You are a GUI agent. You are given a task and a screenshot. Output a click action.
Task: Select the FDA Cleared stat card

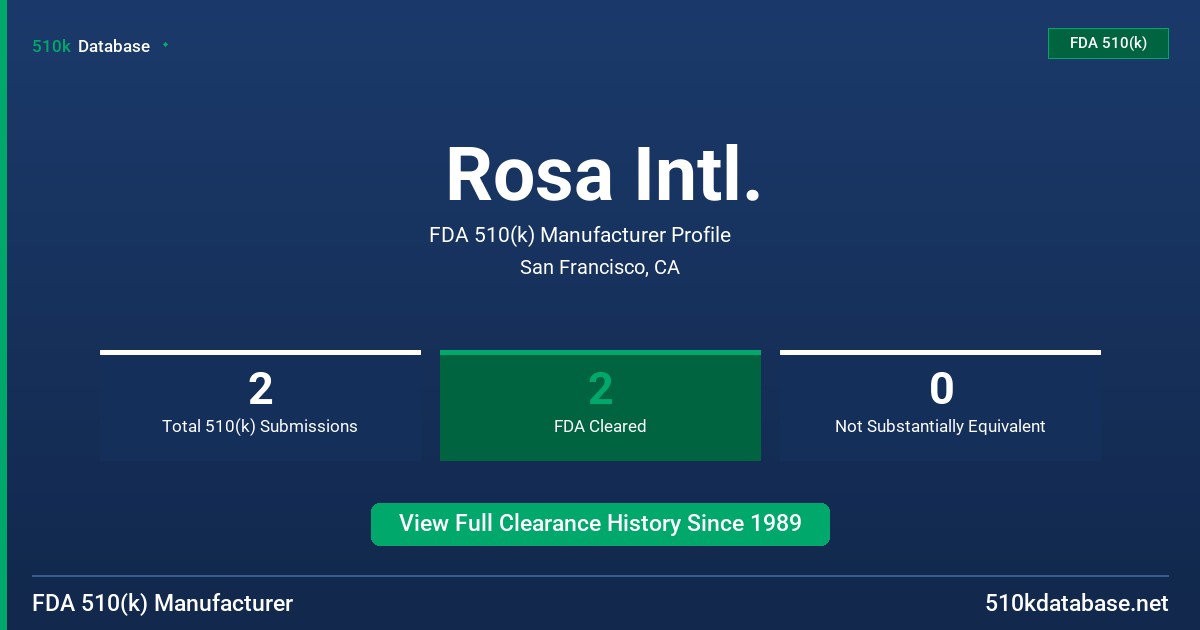click(x=600, y=405)
